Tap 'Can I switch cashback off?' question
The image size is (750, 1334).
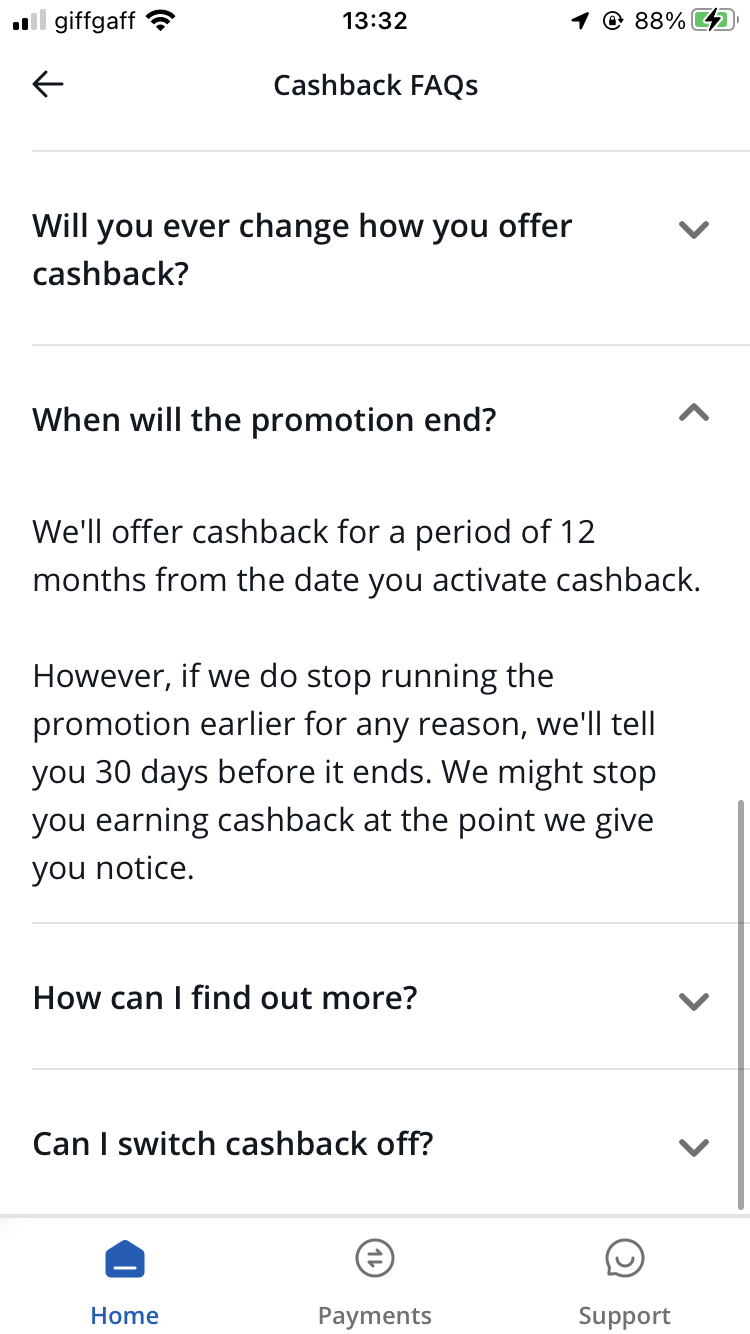pyautogui.click(x=233, y=1143)
